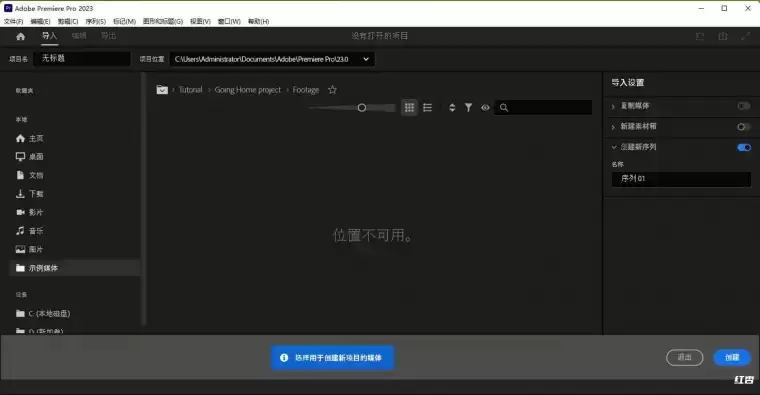The image size is (760, 395).
Task: Open the 视图(V) menu
Action: click(200, 21)
